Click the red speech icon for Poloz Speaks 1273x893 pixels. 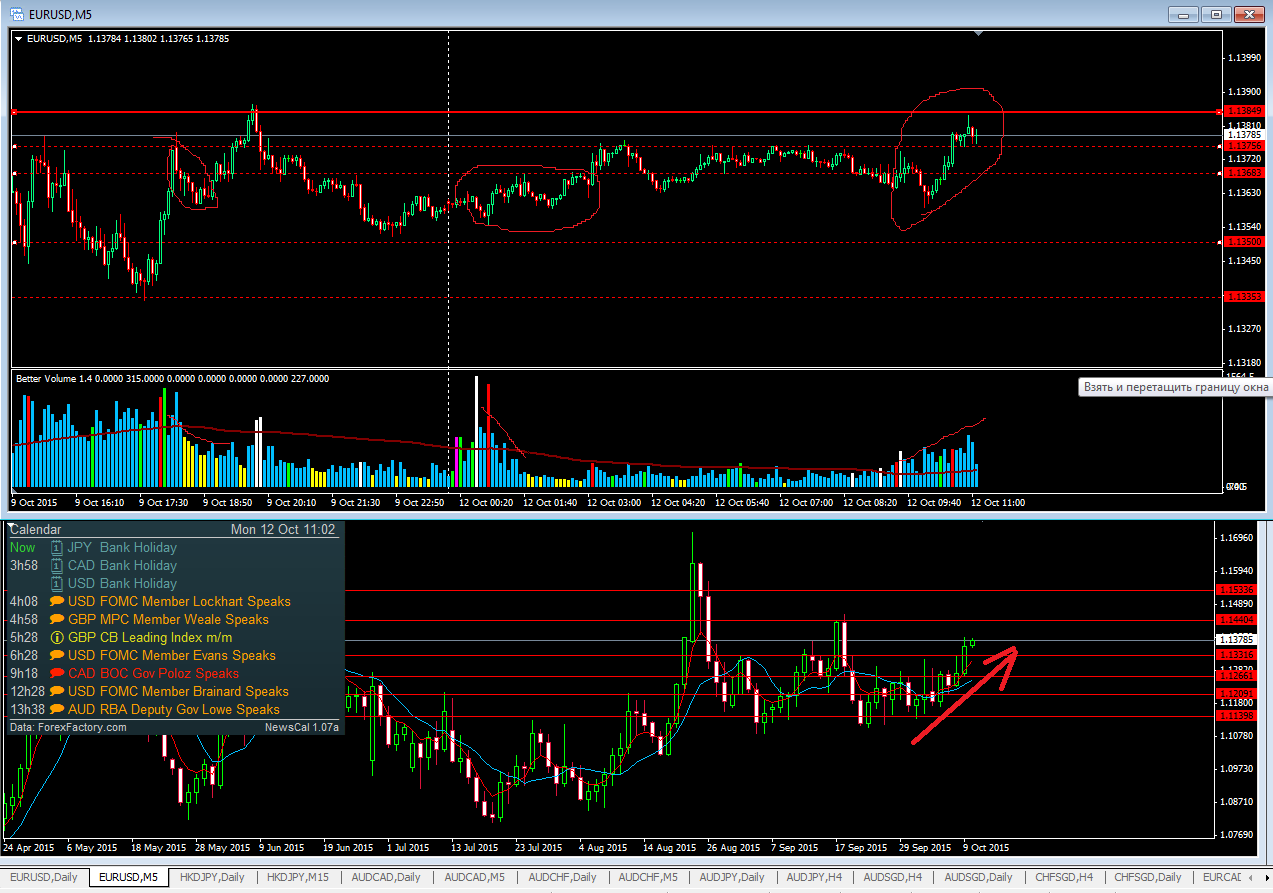(x=57, y=674)
